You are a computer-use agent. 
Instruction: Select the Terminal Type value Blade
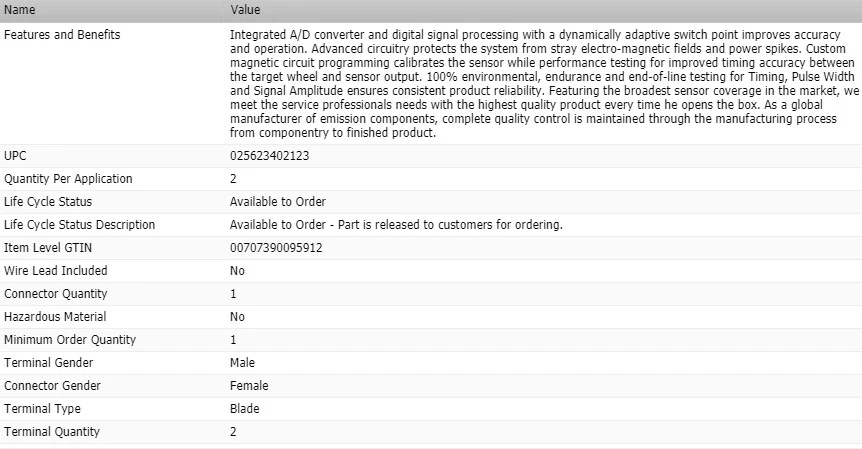244,409
